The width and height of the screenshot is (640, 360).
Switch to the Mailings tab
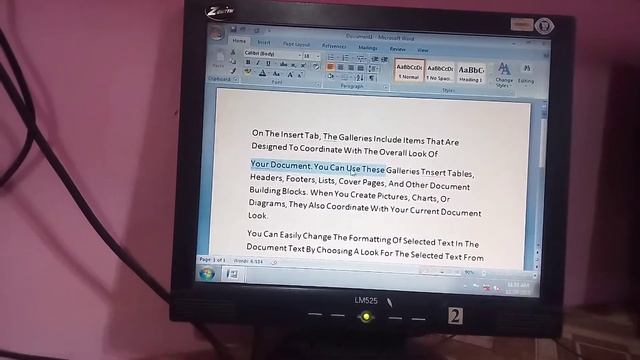pyautogui.click(x=368, y=47)
